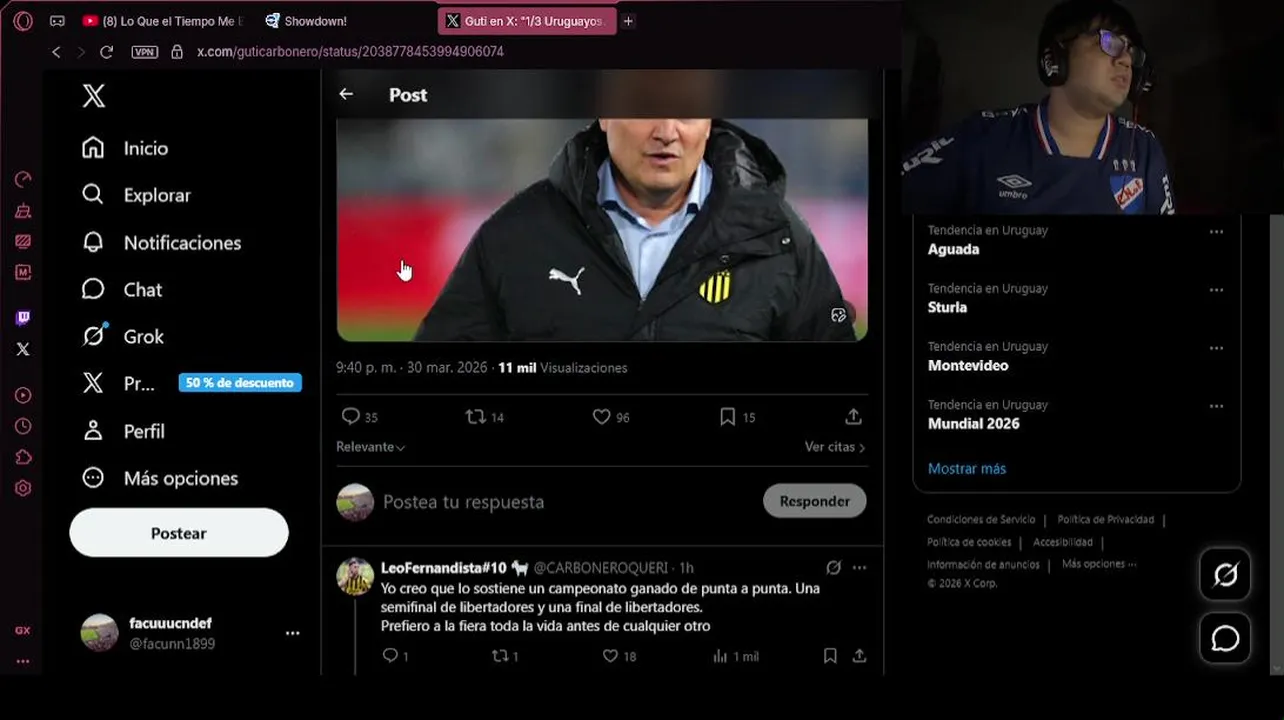Like the main post with heart icon
This screenshot has width=1284, height=720.
pos(601,417)
